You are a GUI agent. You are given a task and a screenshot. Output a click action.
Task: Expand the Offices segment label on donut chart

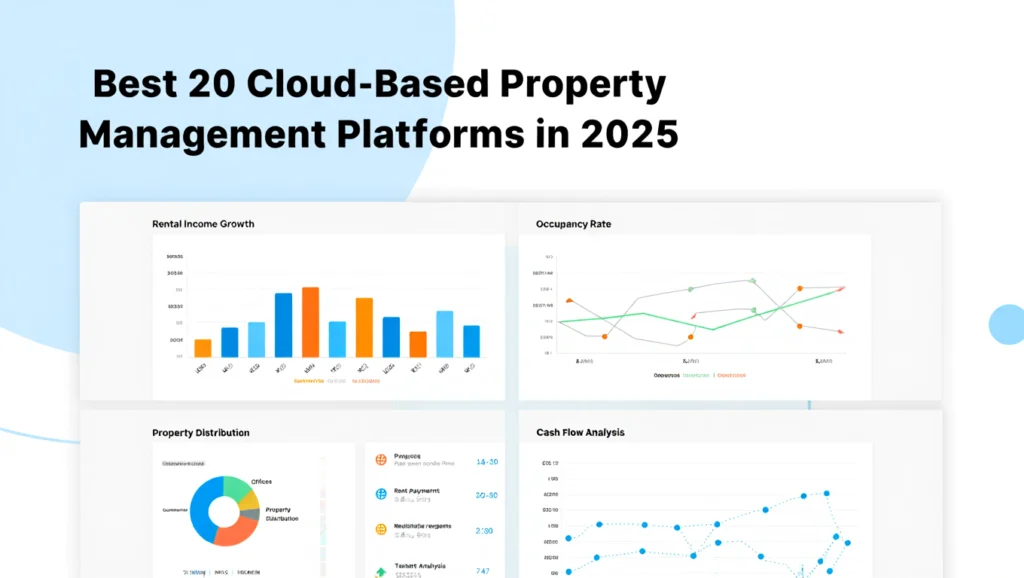[261, 482]
